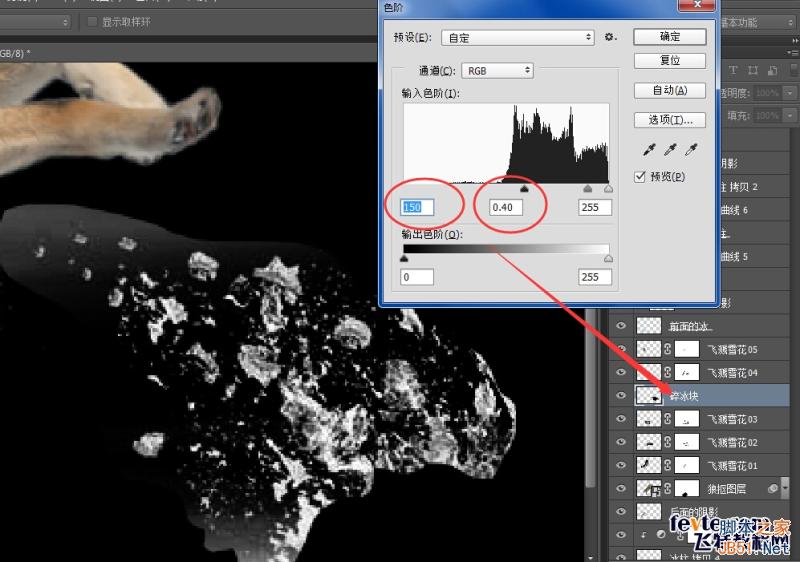Click the 确定 OK button
This screenshot has width=800, height=562.
click(x=670, y=37)
